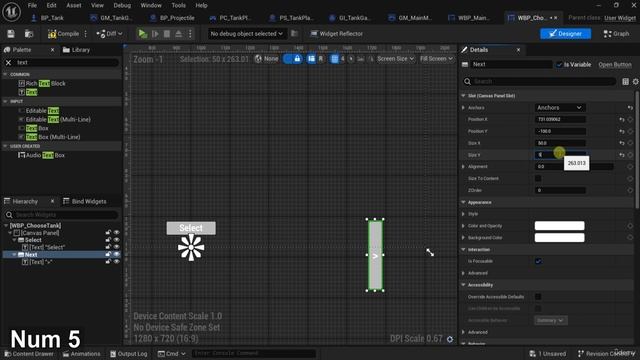640x360 pixels.
Task: Select the Select button on canvas
Action: [x=191, y=228]
